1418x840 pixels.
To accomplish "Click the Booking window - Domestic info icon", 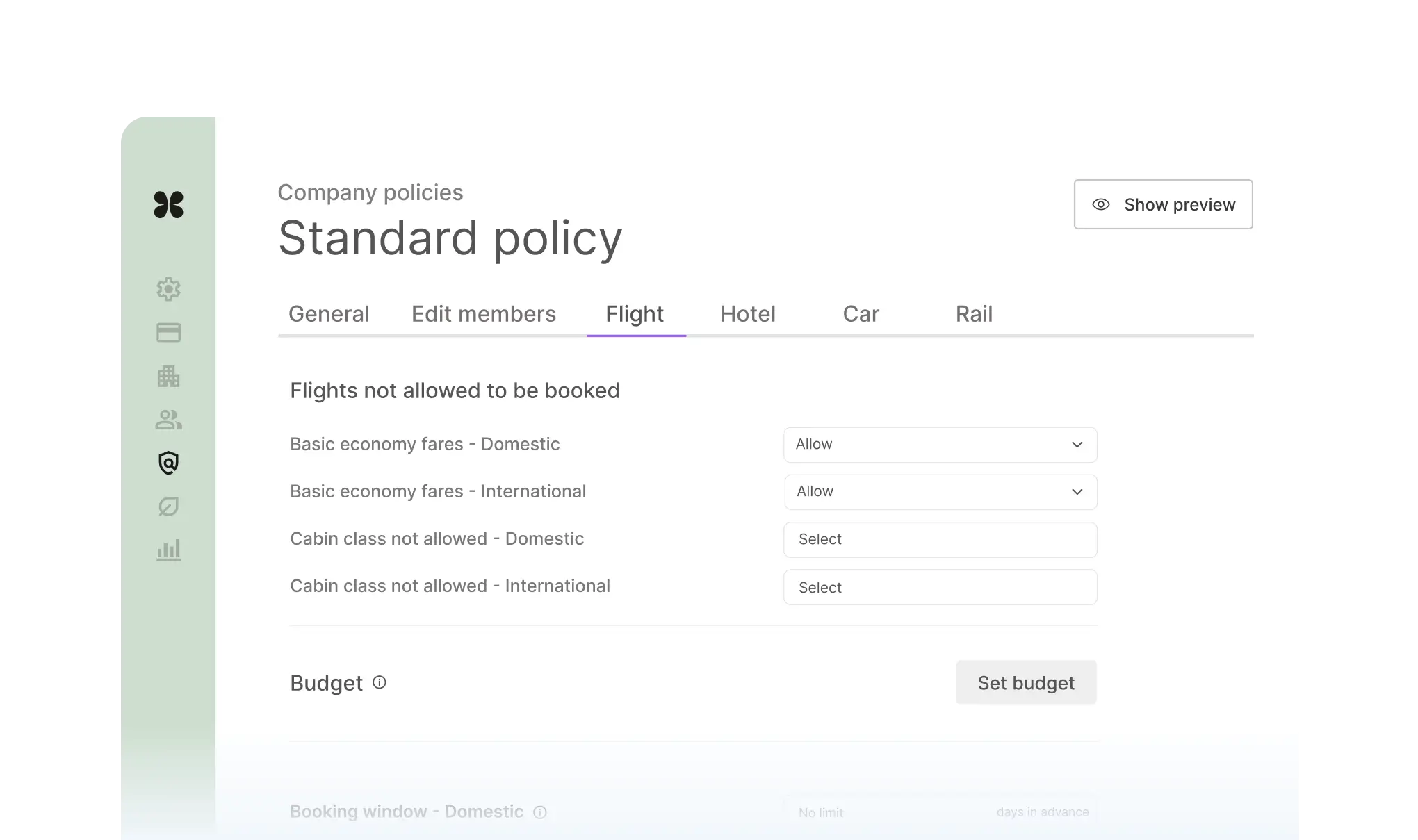I will pos(541,812).
